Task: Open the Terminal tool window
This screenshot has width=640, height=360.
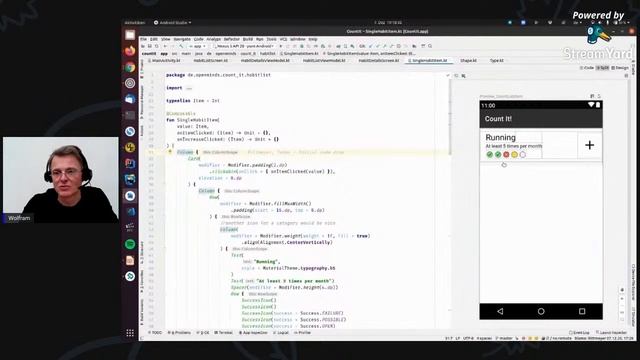Action: [x=224, y=333]
